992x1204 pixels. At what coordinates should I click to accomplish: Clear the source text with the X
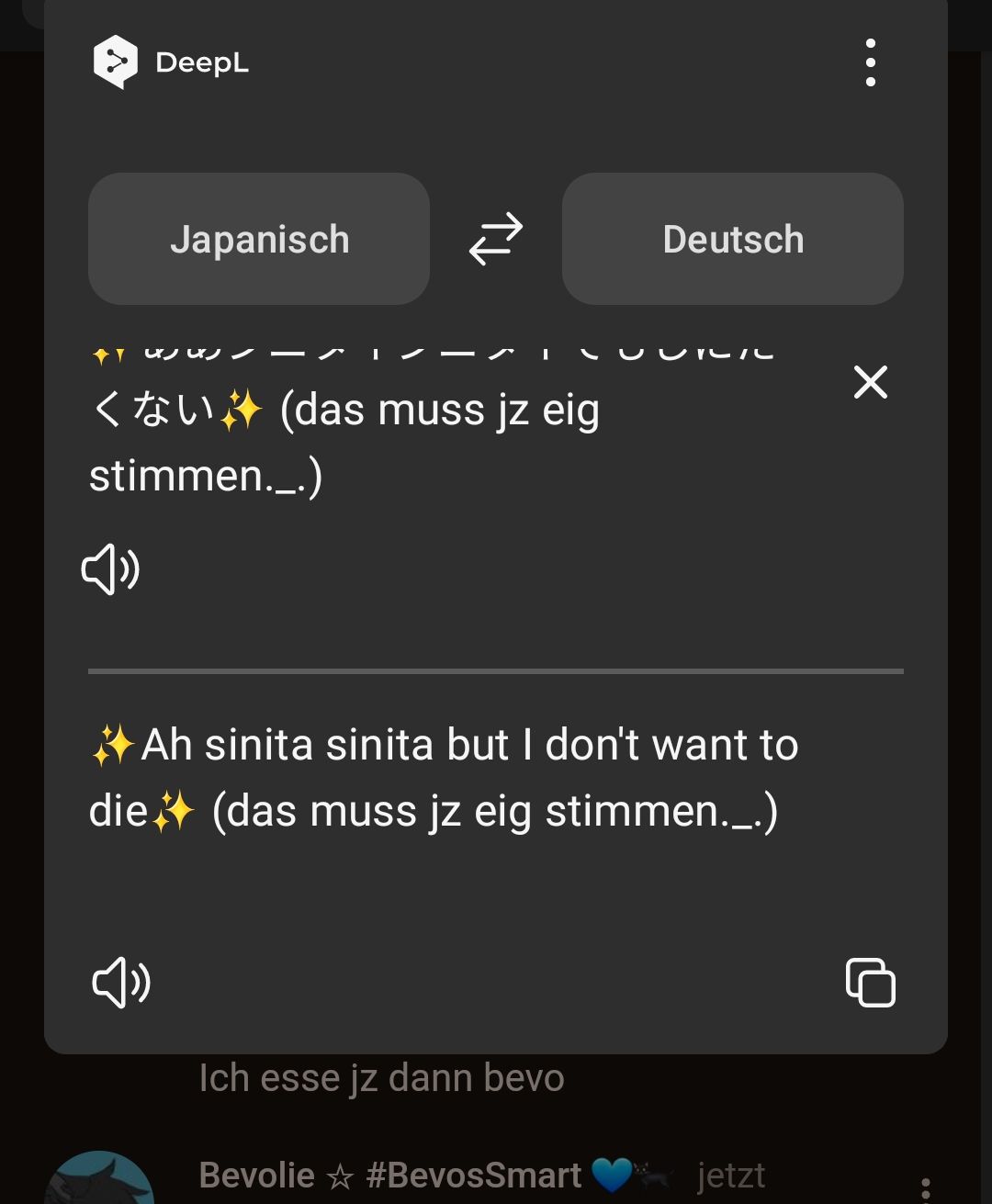[x=870, y=382]
